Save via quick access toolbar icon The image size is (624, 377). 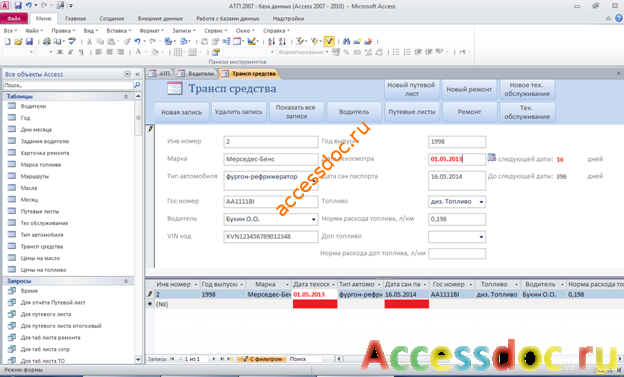(18, 6)
